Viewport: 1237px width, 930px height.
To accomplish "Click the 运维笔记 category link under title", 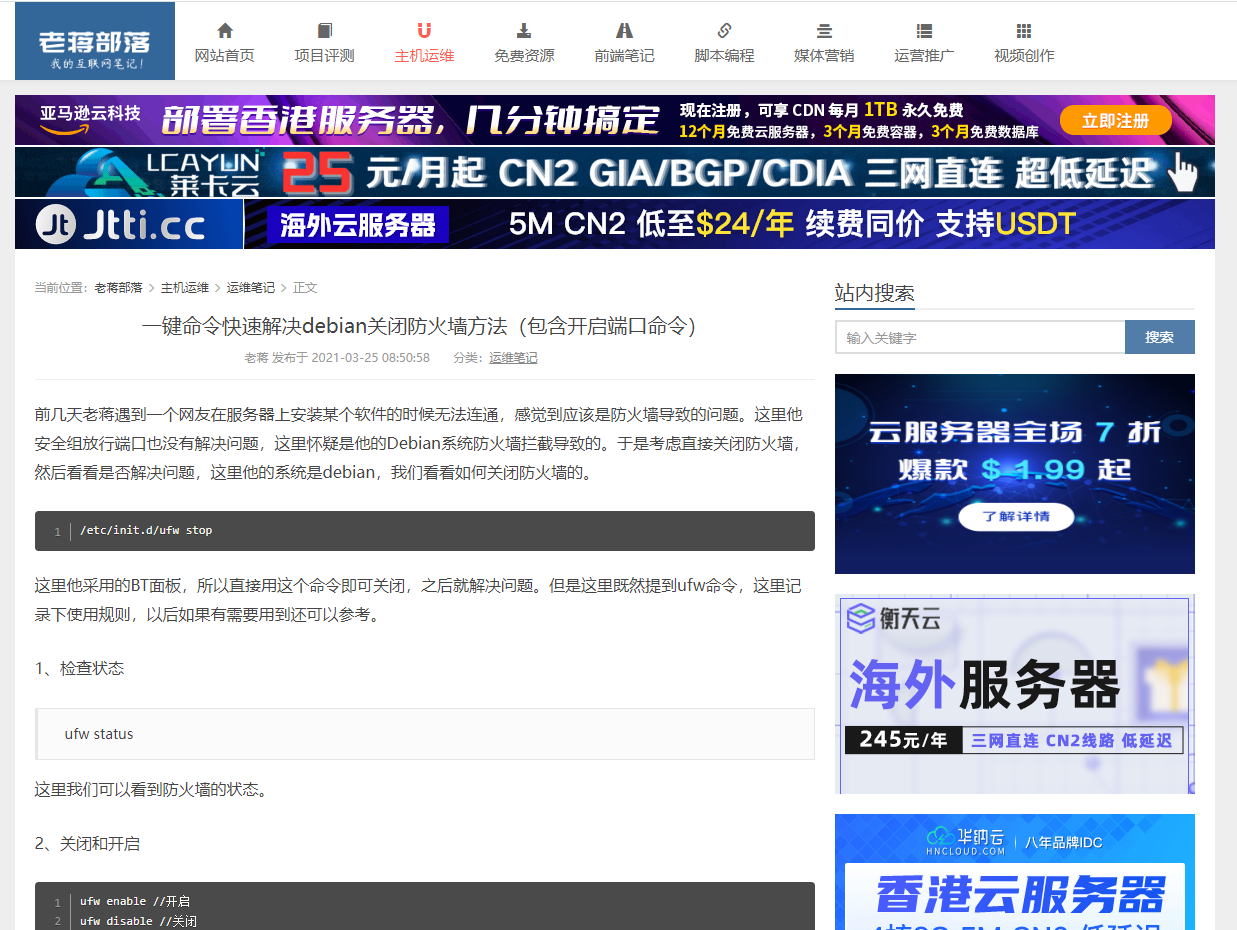I will coord(513,358).
